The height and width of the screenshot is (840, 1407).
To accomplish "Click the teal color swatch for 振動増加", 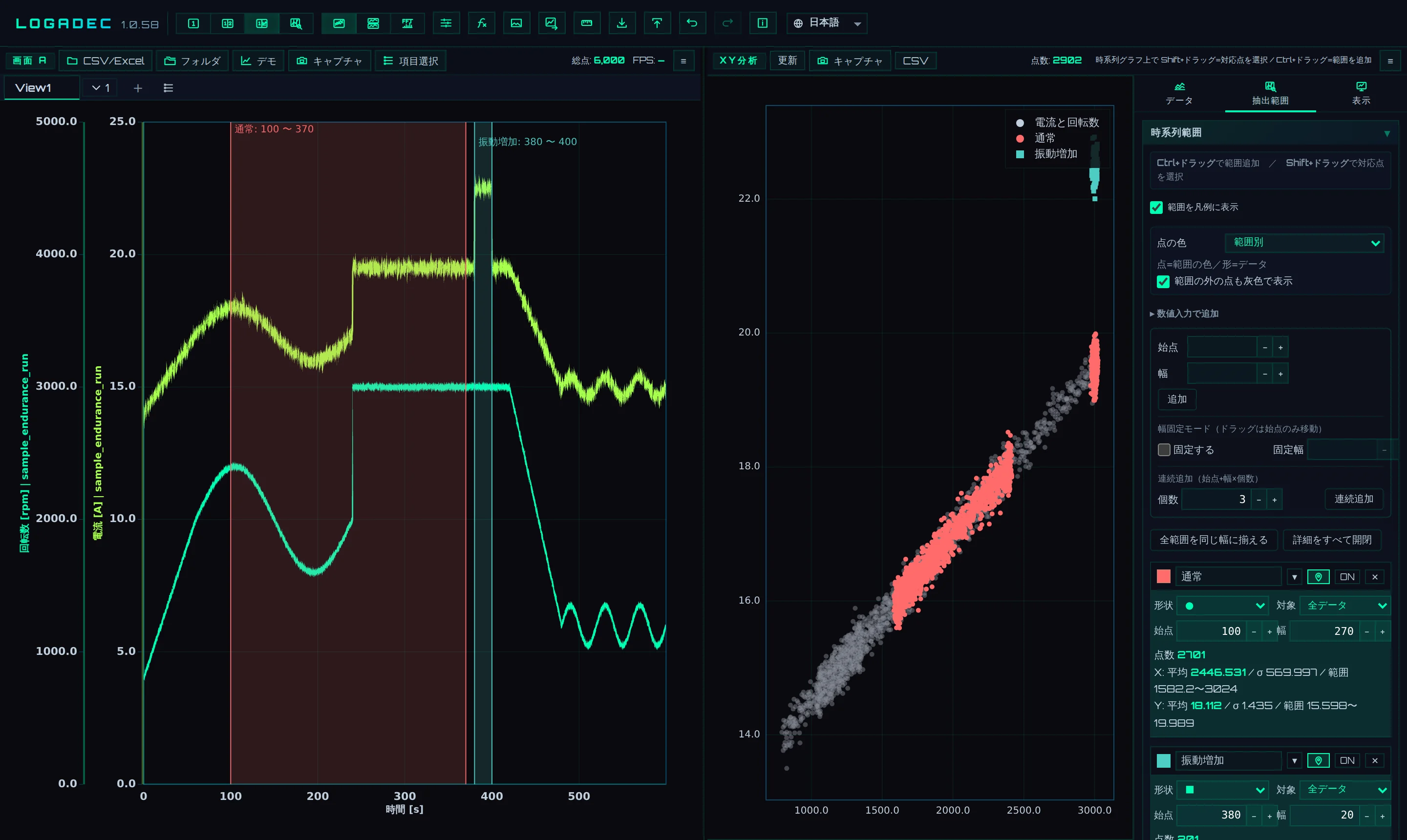I will (x=1164, y=761).
